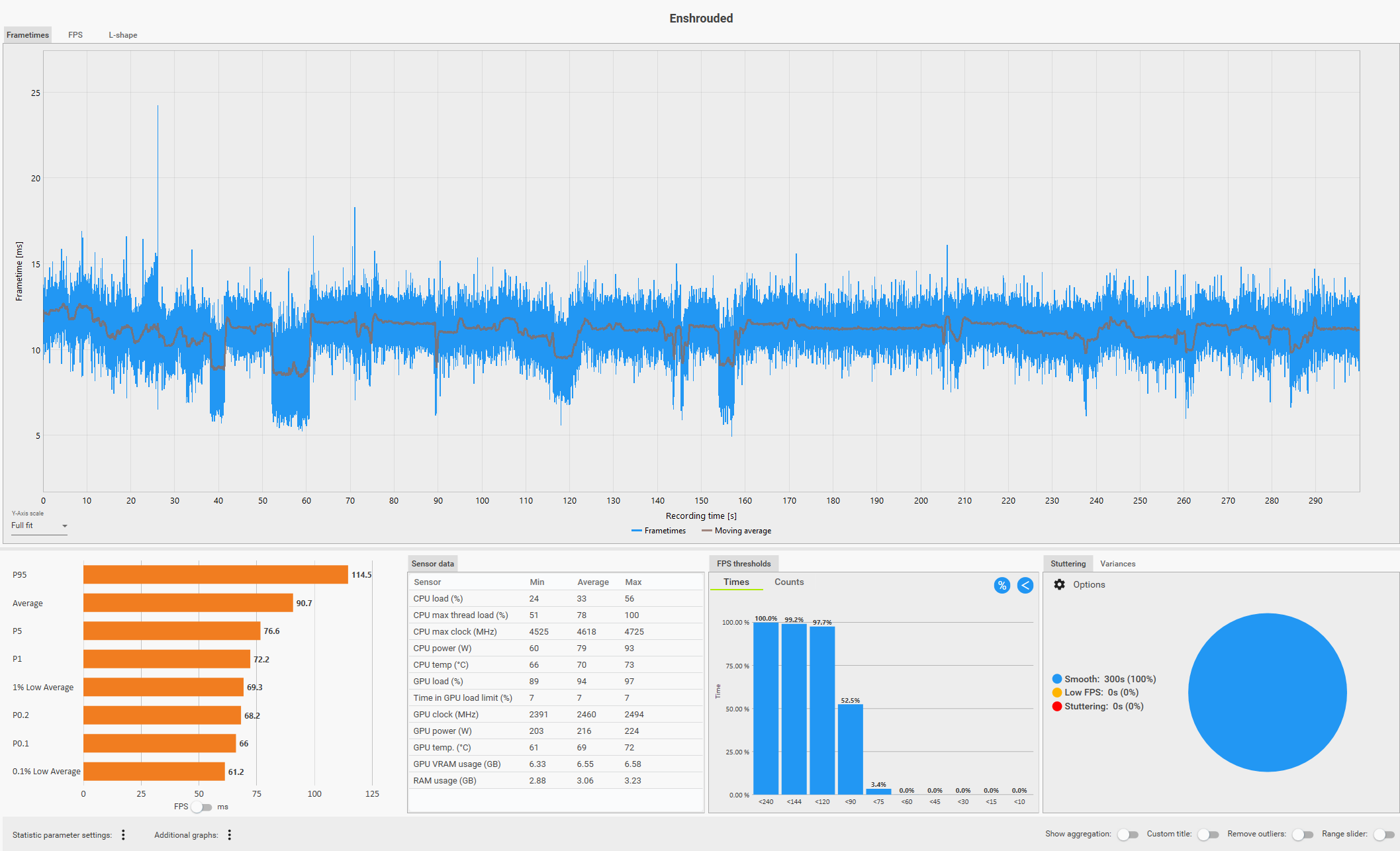This screenshot has height=851, width=1400.
Task: Click the blue Smooth legend dot
Action: tap(1056, 679)
